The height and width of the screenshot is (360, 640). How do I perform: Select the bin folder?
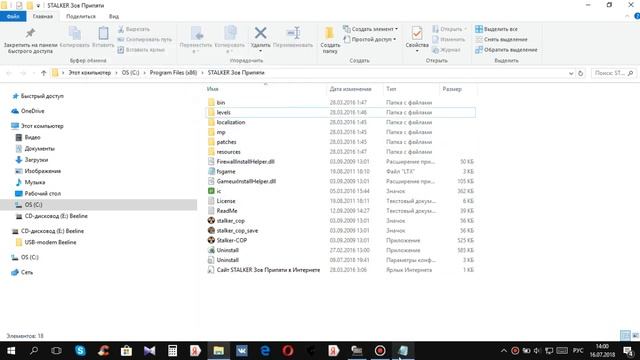tap(221, 102)
